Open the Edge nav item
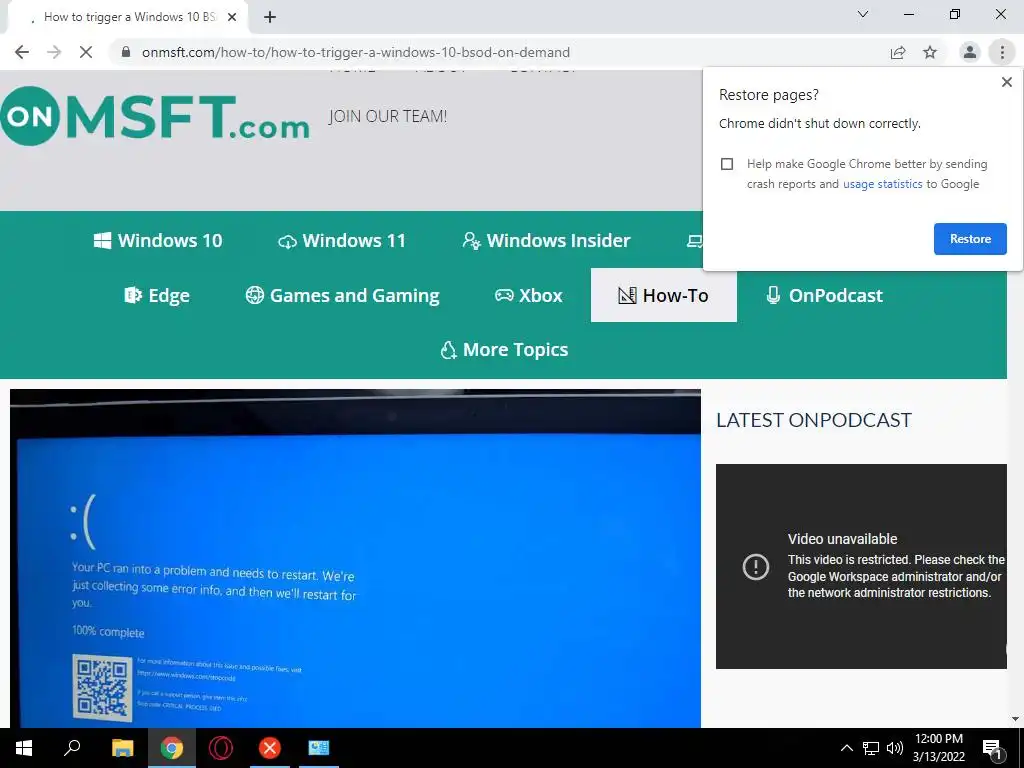 click(157, 295)
